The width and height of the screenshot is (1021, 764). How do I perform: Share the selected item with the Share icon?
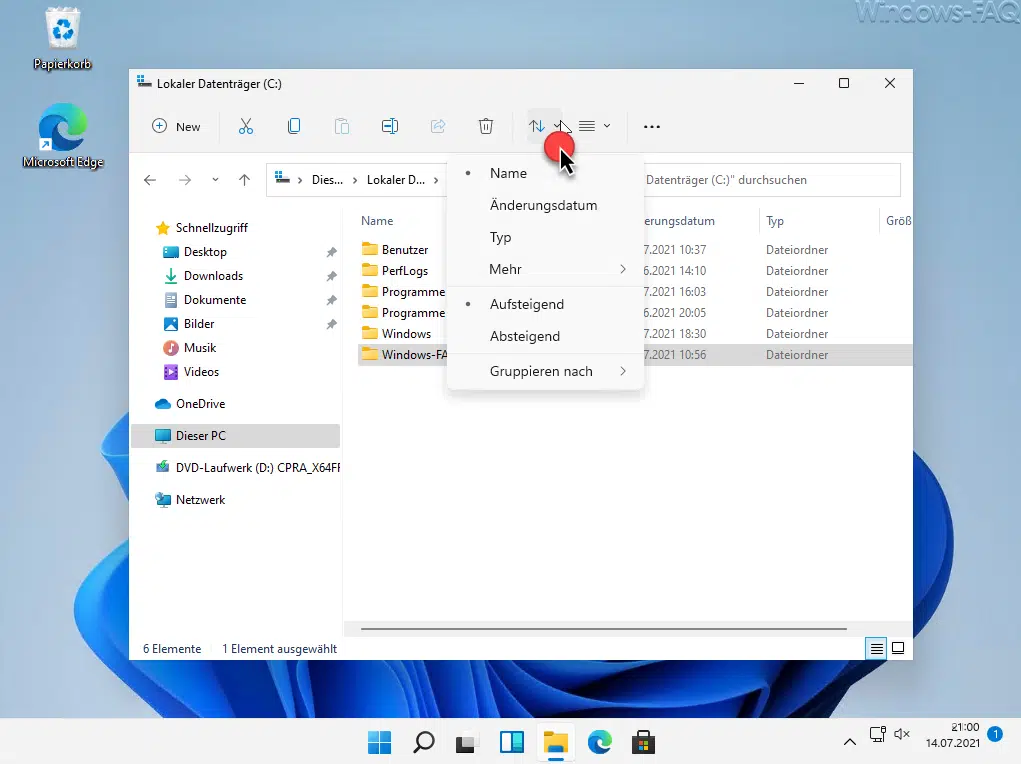click(438, 126)
